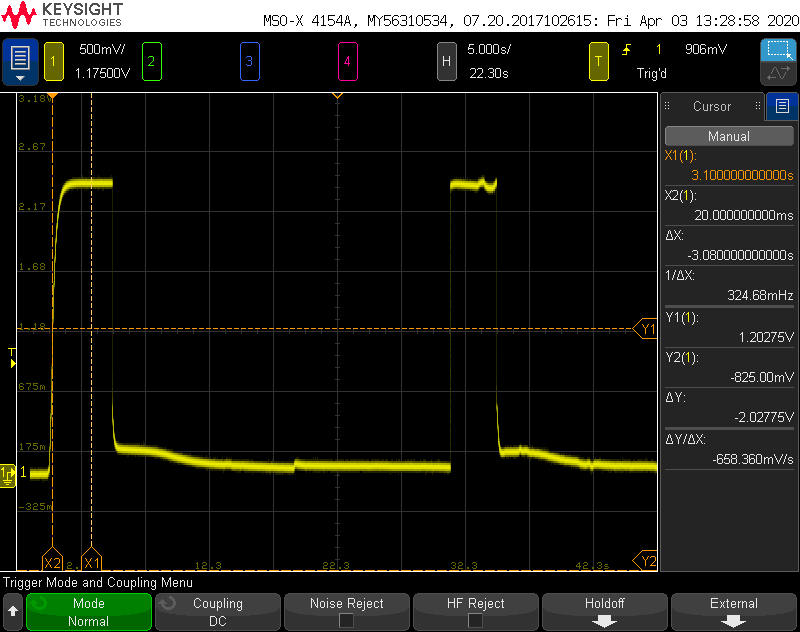This screenshot has height=632, width=800.
Task: Click the center time reference triangle
Action: (337, 95)
